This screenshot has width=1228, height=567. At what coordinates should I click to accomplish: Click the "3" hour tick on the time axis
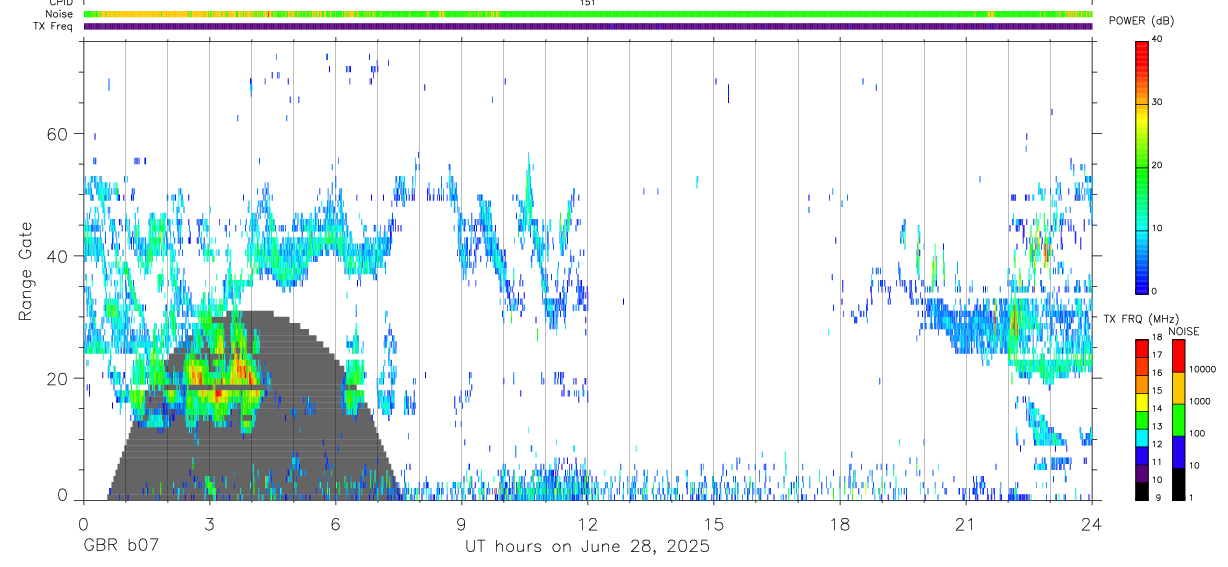pyautogui.click(x=209, y=523)
